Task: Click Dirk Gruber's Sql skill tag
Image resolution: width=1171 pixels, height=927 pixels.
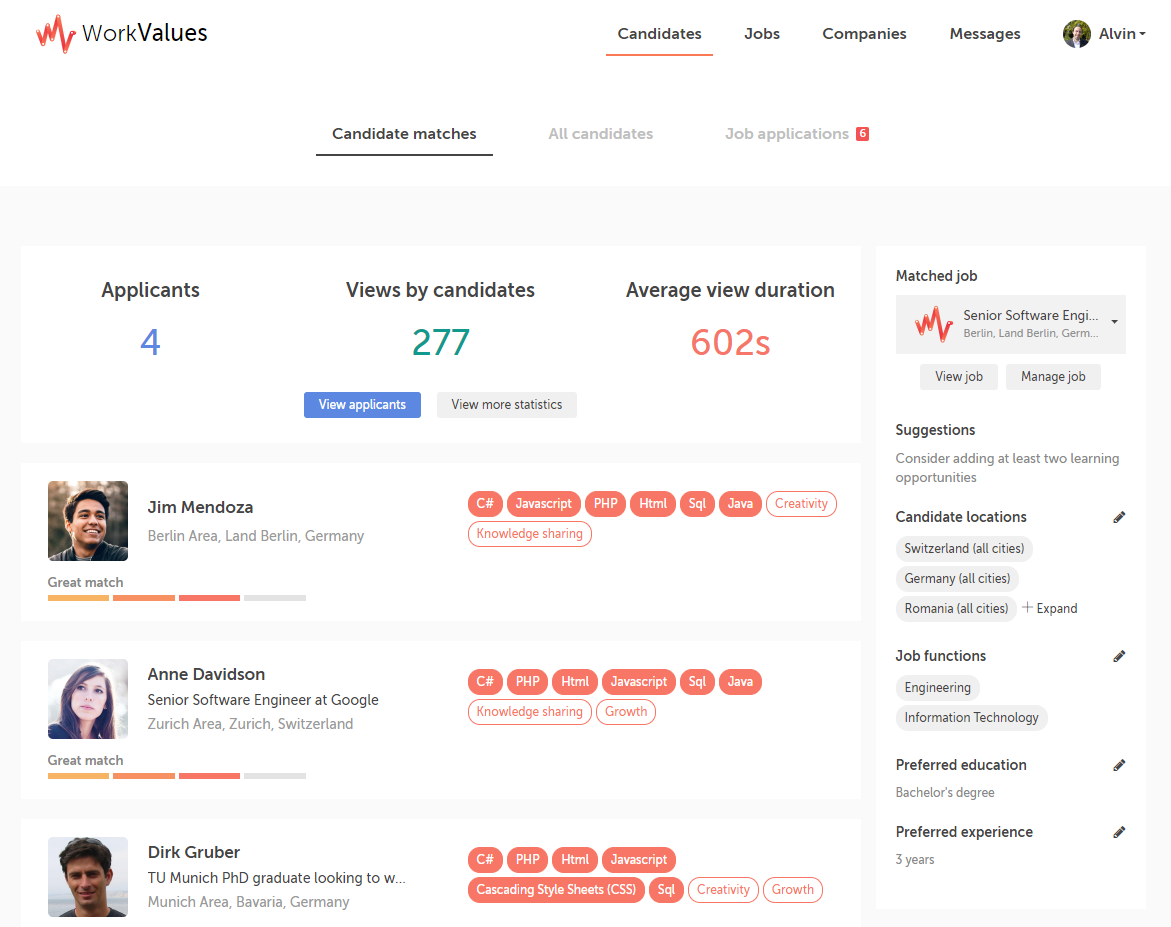Action: point(666,889)
